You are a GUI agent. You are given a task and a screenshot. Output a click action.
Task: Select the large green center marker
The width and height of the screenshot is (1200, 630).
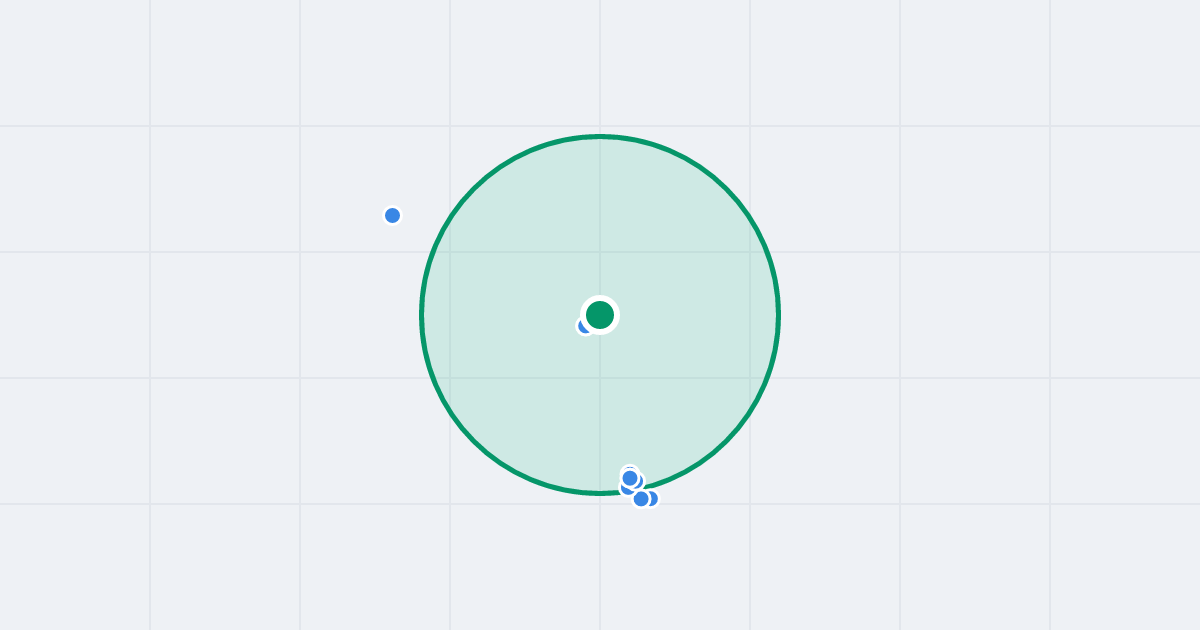coord(600,315)
